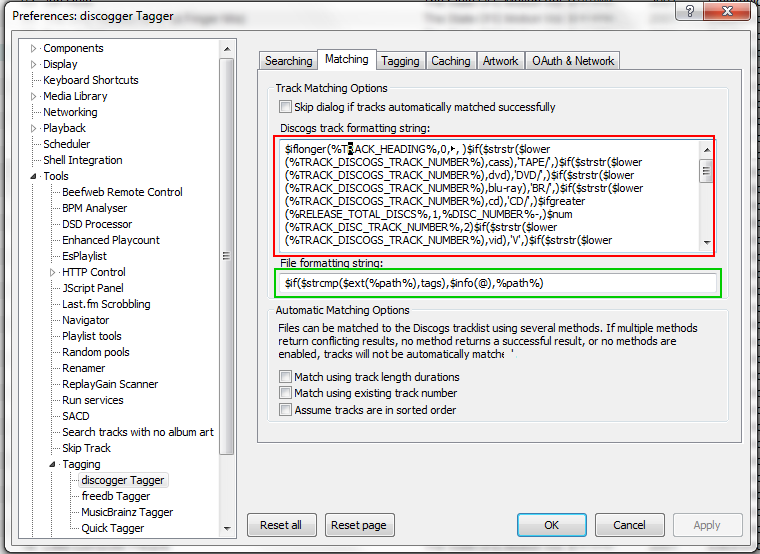Select MusicBrainz Tagger item
Viewport: 760px width, 554px height.
tap(127, 512)
